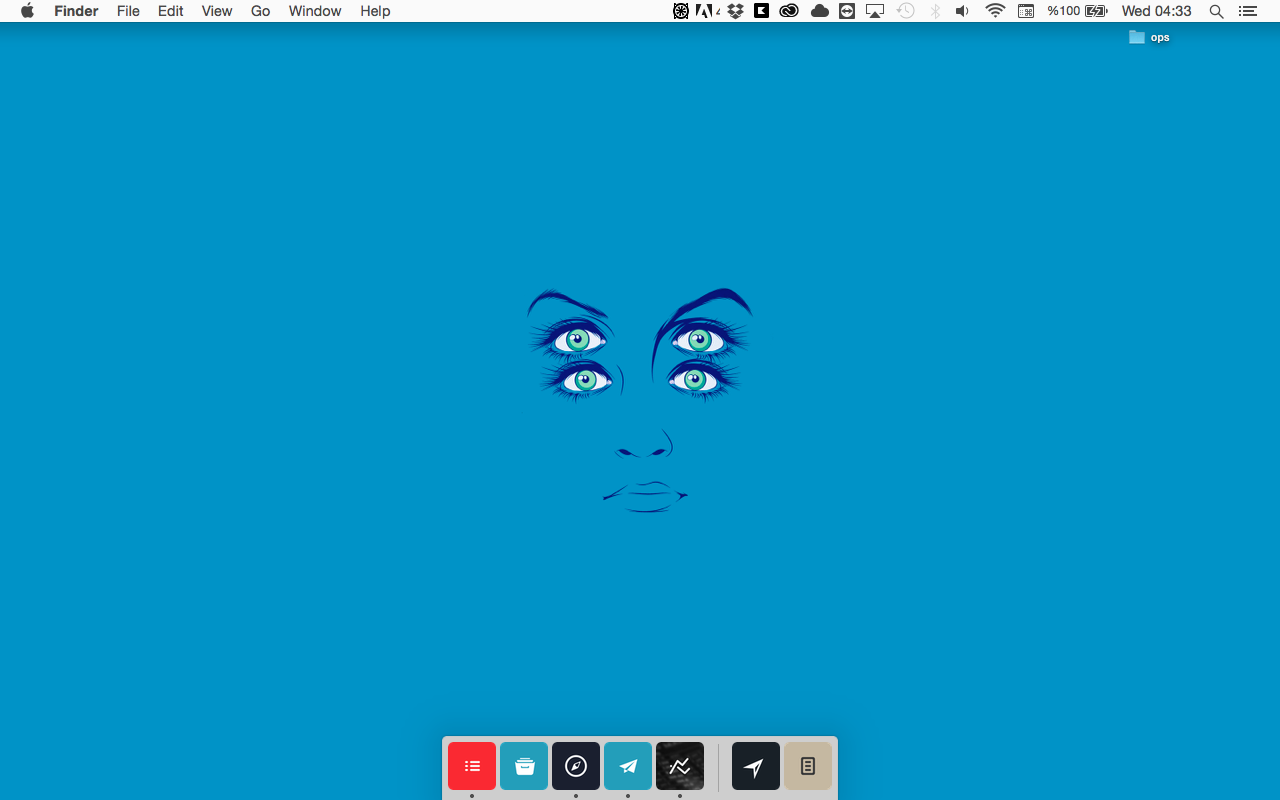Open the Dropbox menu bar icon

point(736,11)
